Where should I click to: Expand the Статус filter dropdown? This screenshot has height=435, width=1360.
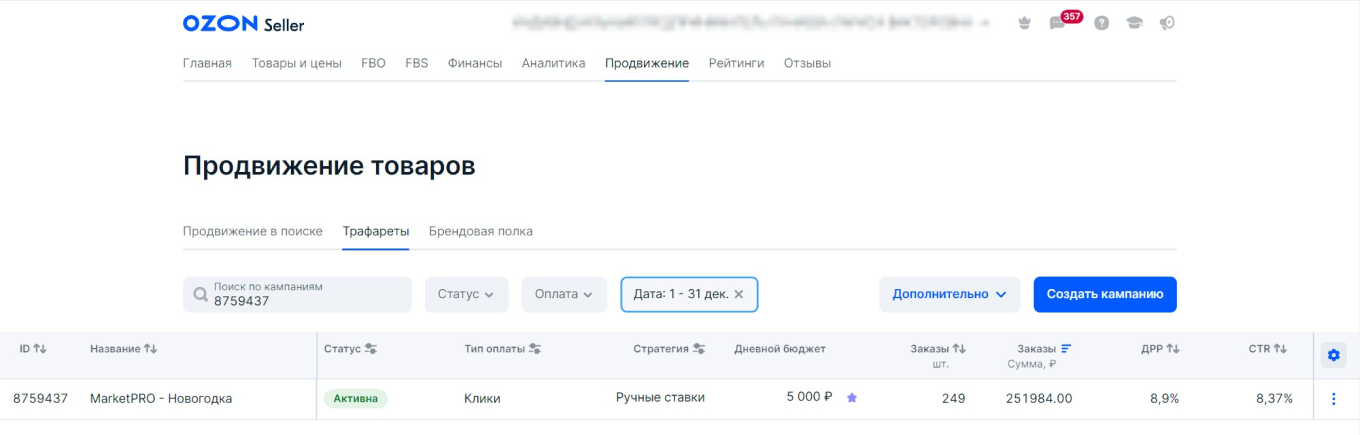pyautogui.click(x=466, y=294)
